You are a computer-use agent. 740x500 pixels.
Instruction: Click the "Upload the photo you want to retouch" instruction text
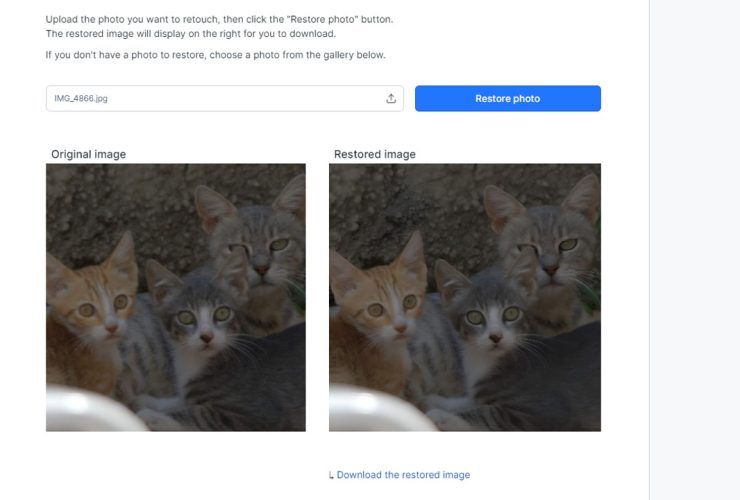coord(132,19)
